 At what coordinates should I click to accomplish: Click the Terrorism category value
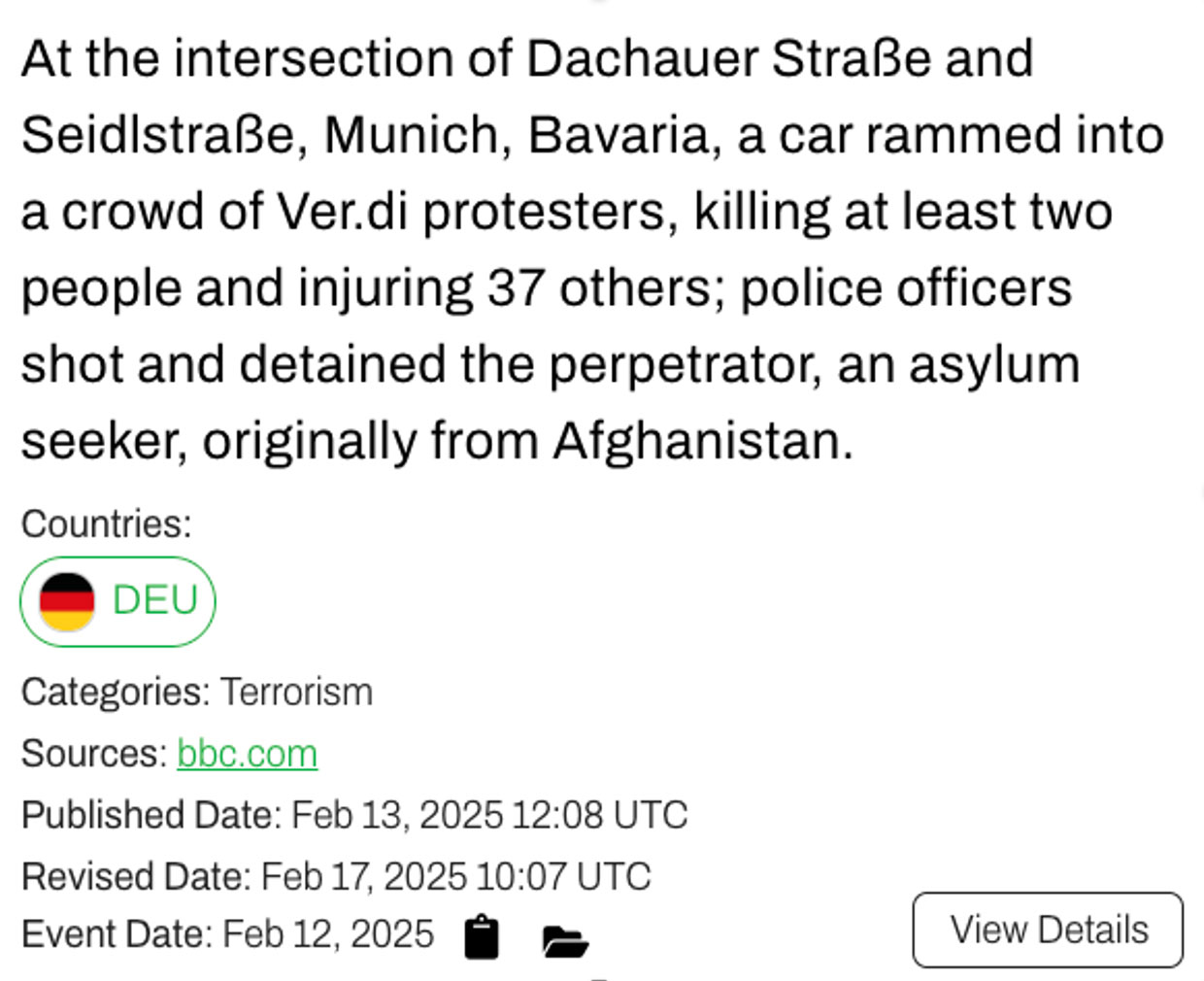tap(296, 693)
